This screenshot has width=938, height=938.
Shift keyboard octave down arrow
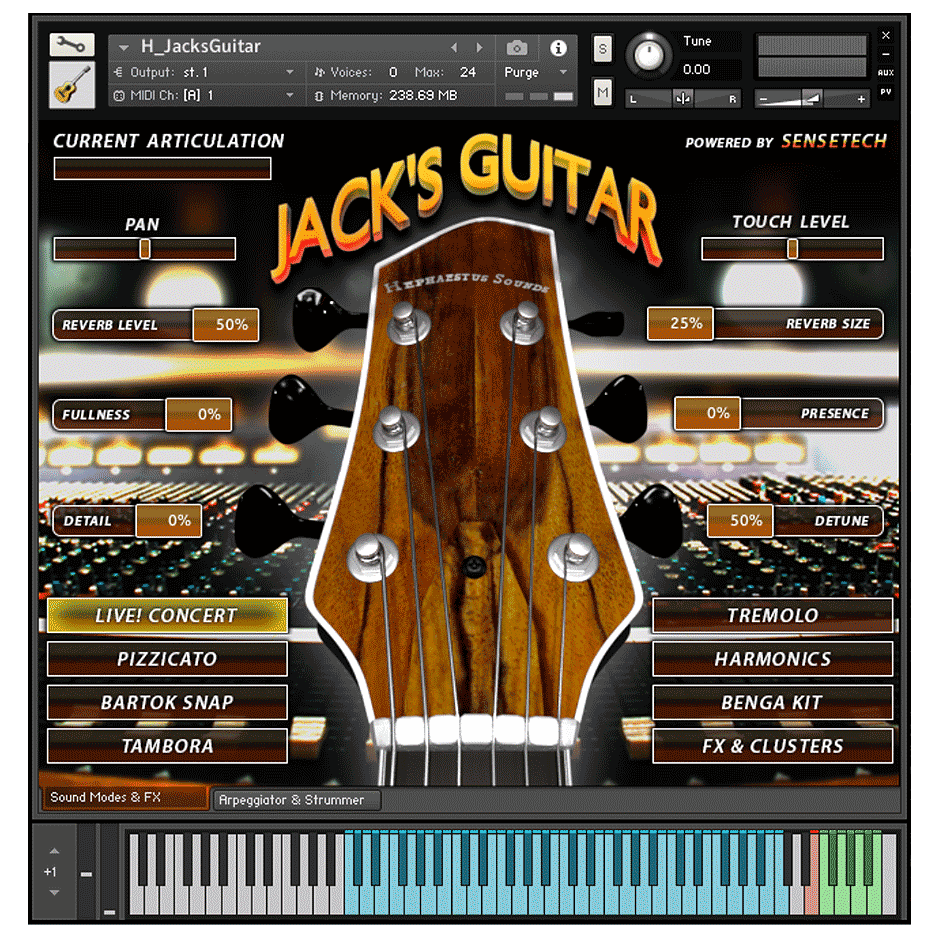pos(54,893)
